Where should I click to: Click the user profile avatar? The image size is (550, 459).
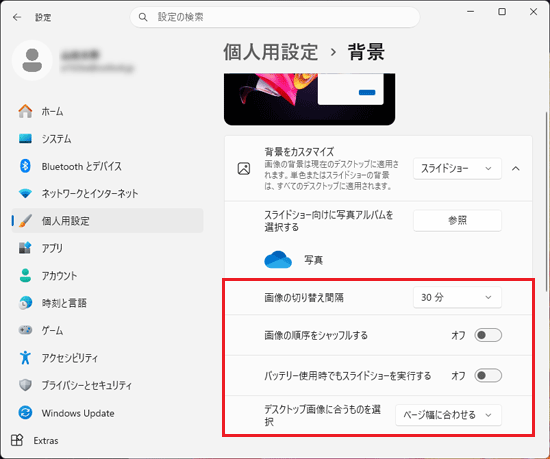[32, 60]
